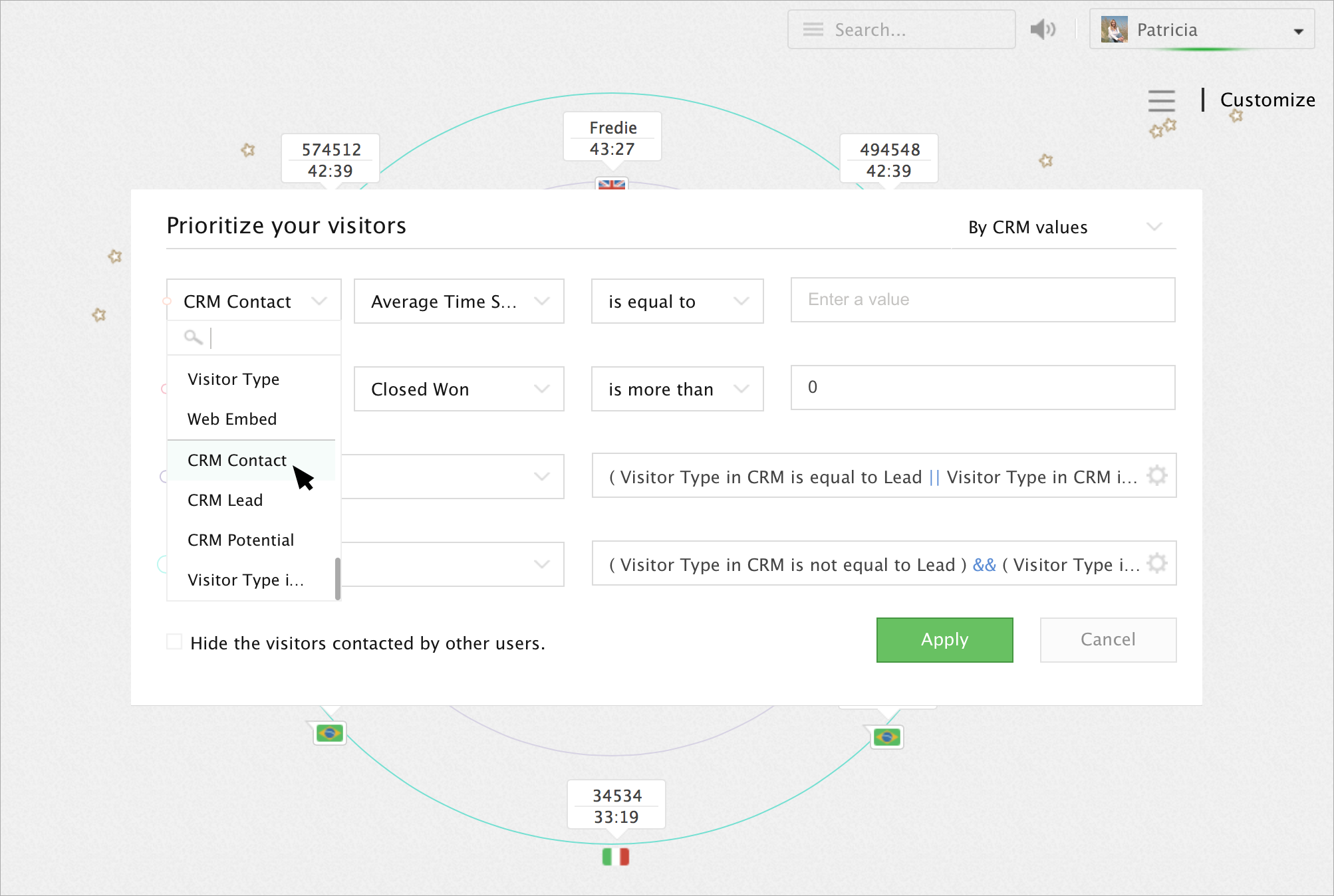Open the is more than operator dropdown
Viewport: 1334px width, 896px height.
coord(677,390)
